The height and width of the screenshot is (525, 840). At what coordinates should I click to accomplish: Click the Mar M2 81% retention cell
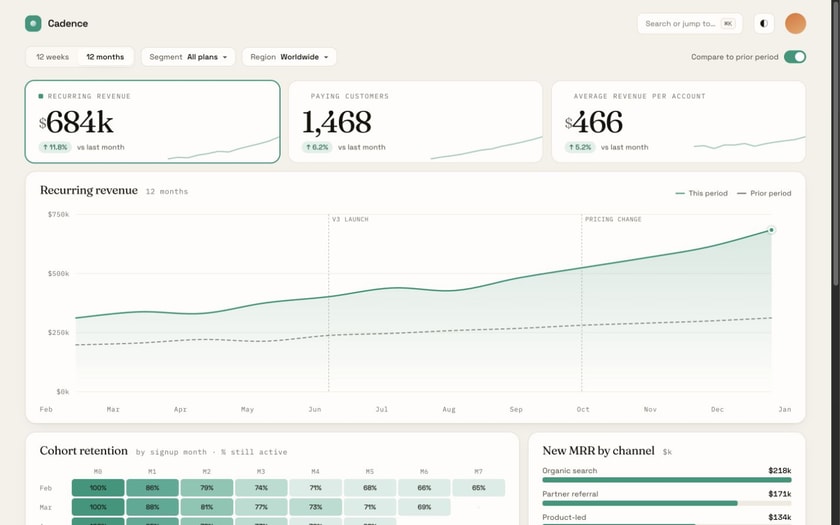207,507
